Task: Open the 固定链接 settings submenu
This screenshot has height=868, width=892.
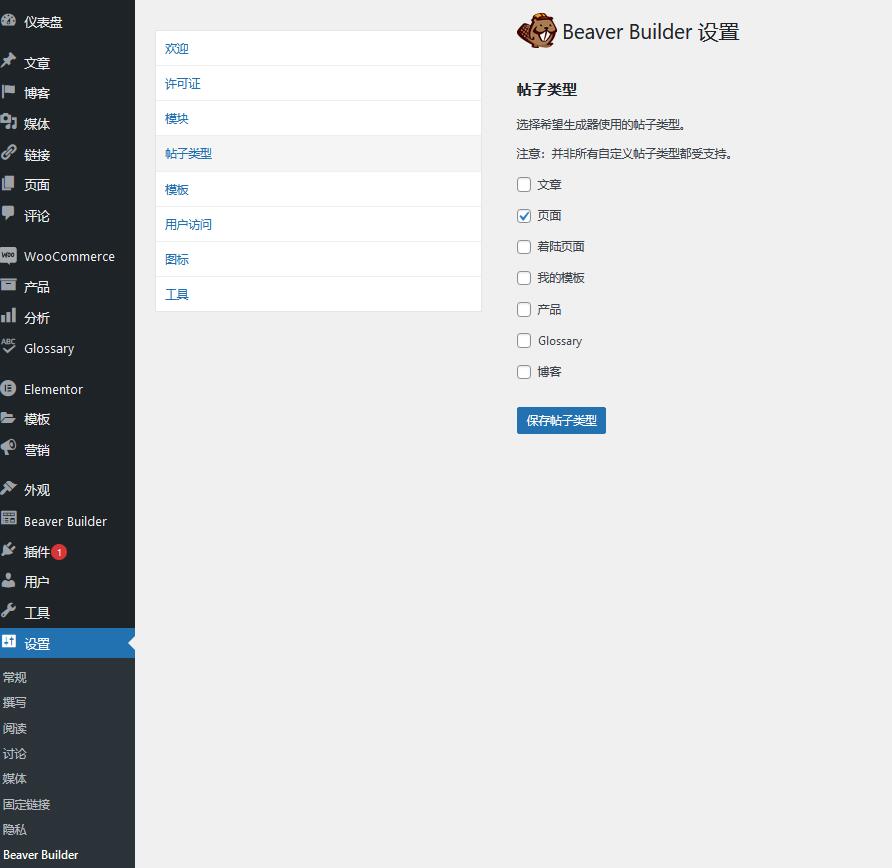Action: 26,804
